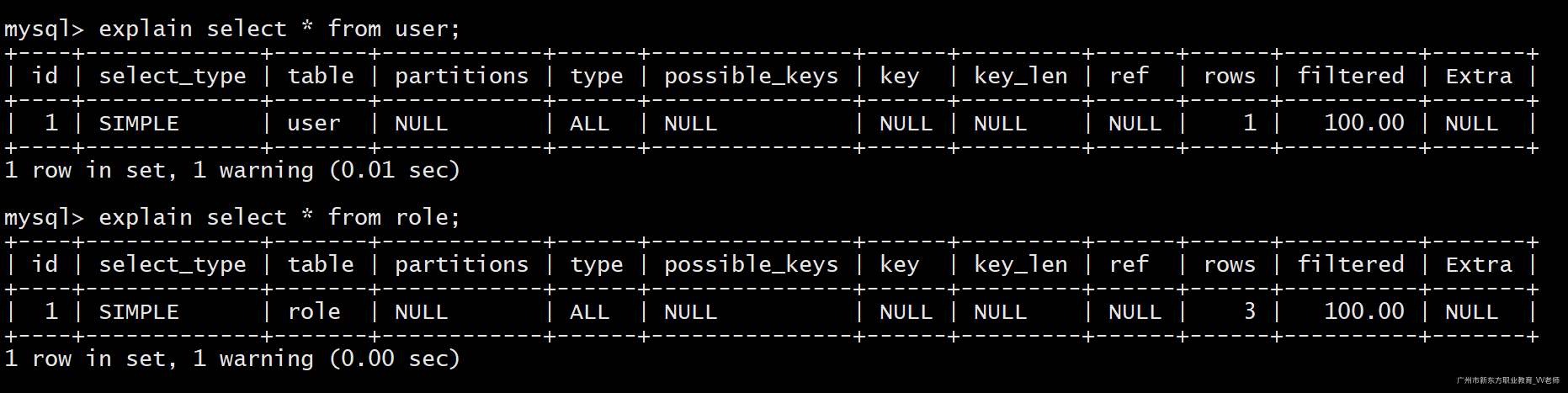Click the id value "1" in user result row
The height and width of the screenshot is (393, 1568).
click(51, 123)
